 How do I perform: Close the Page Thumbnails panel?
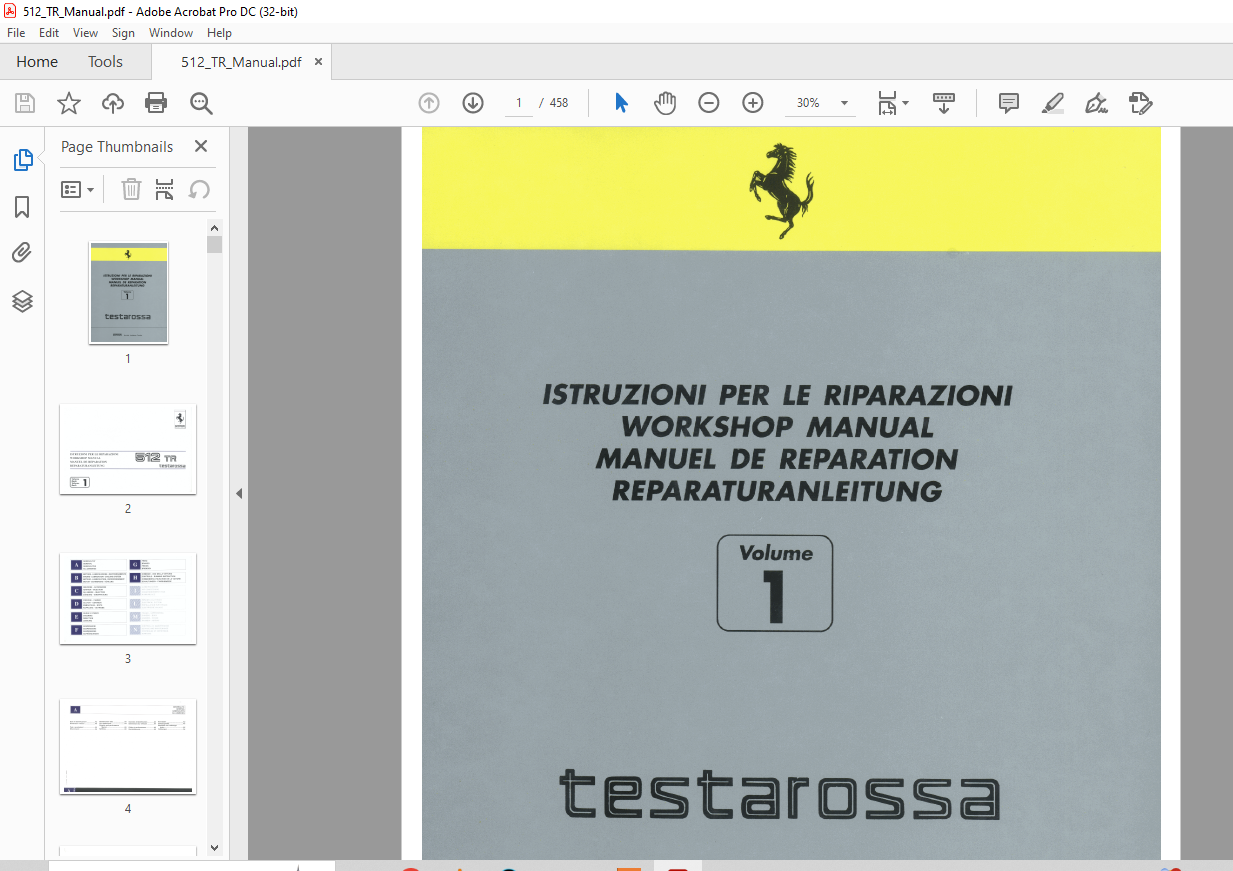click(201, 146)
